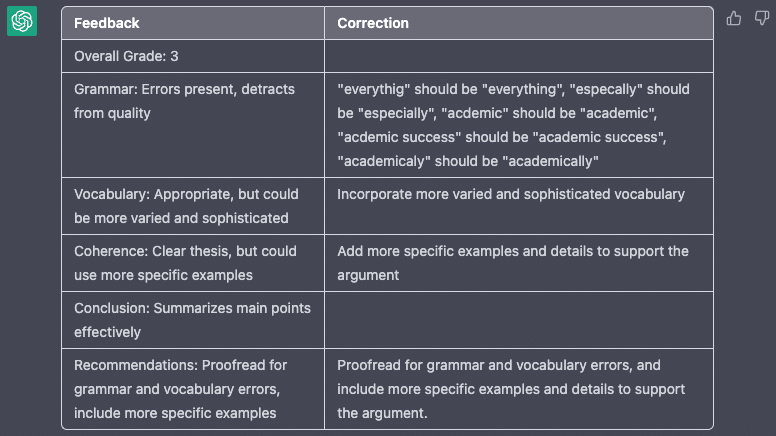Click the empty correction cell beside Conclusion
Screen dimensions: 776x436
pos(518,319)
